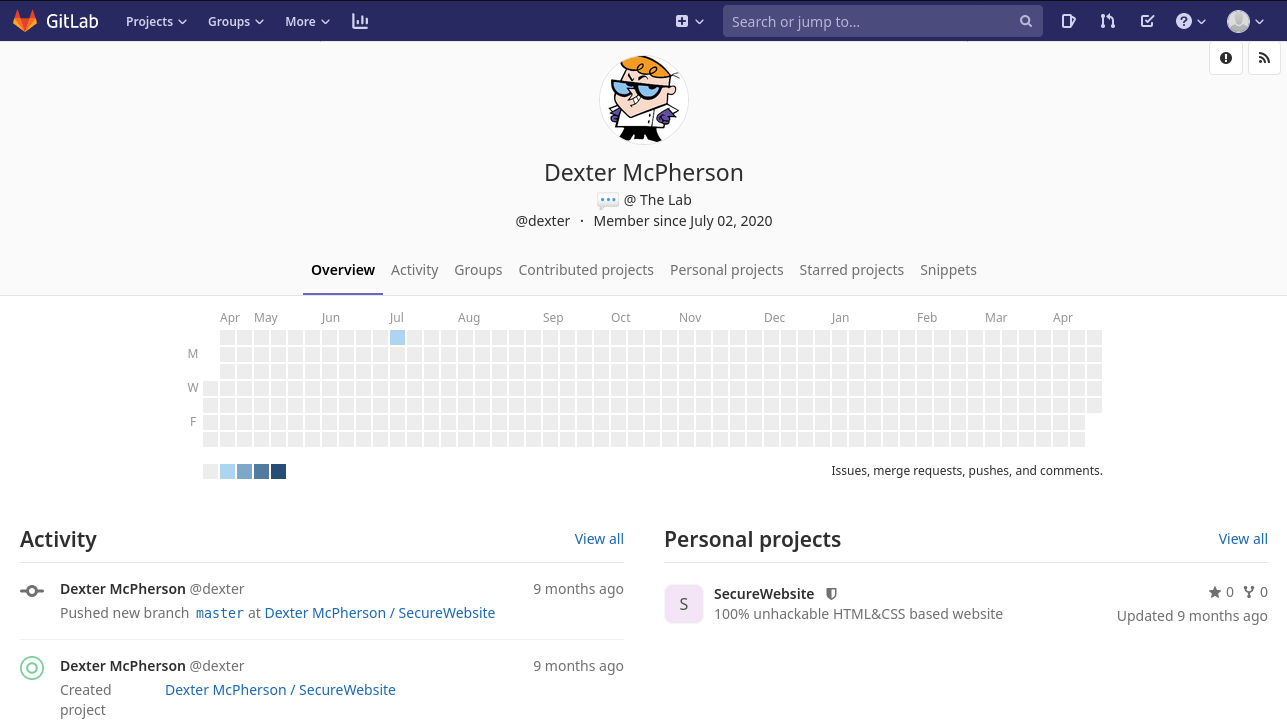Subscribe via the RSS feed icon
The height and width of the screenshot is (728, 1287).
tap(1264, 58)
